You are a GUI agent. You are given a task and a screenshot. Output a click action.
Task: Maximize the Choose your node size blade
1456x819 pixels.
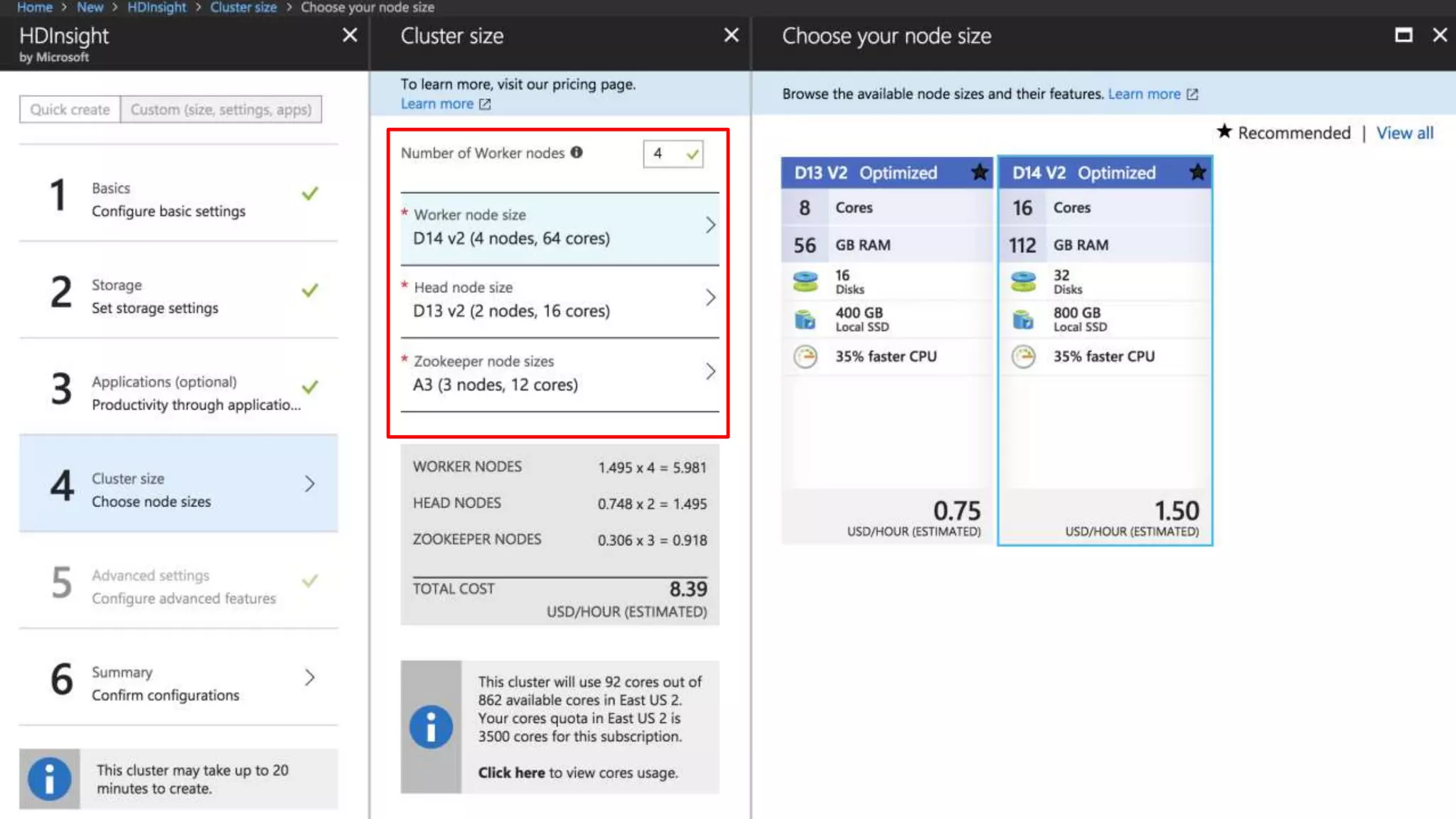pyautogui.click(x=1403, y=35)
